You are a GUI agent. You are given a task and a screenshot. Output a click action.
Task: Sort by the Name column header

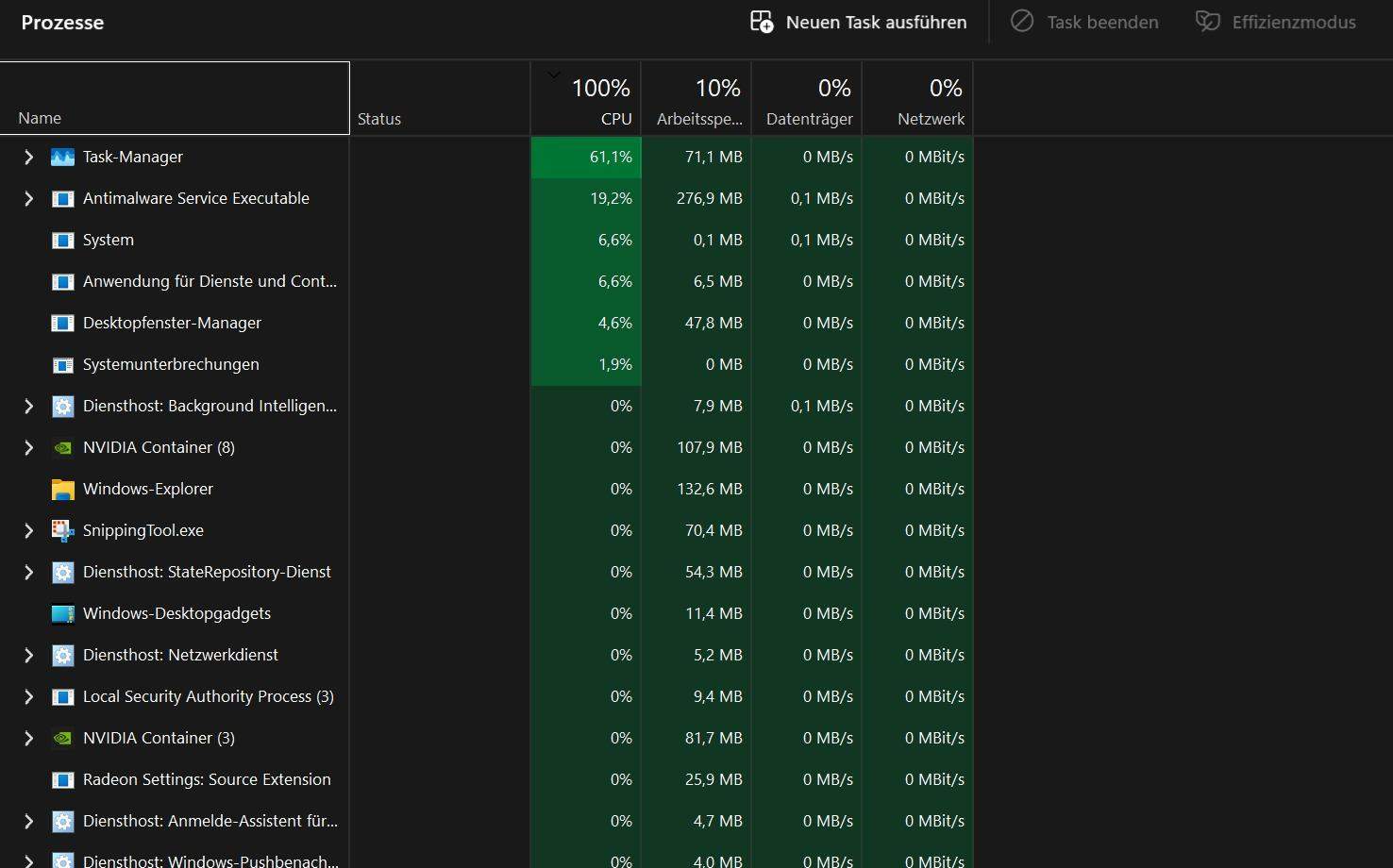pos(175,99)
